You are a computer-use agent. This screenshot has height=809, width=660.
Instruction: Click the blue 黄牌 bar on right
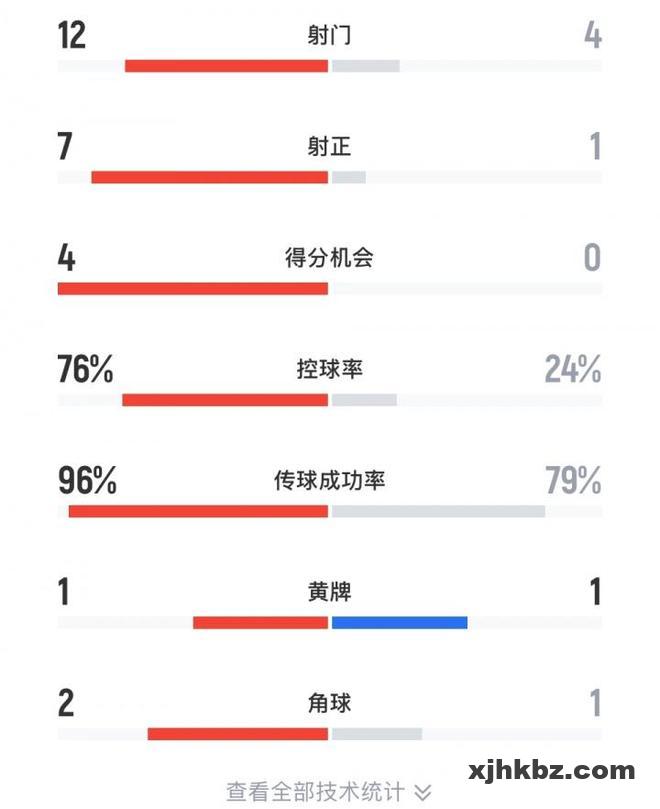[x=399, y=622]
